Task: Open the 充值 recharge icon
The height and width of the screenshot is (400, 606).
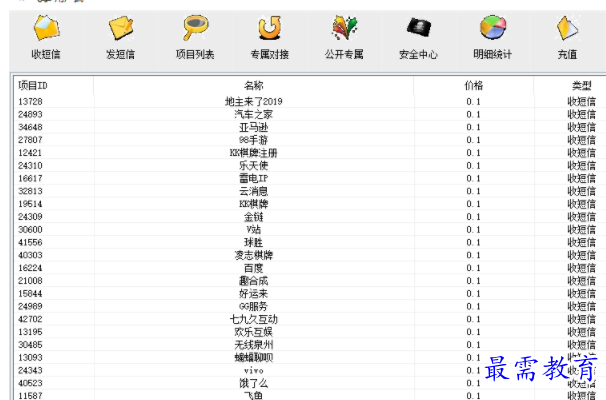Action: coord(567,27)
